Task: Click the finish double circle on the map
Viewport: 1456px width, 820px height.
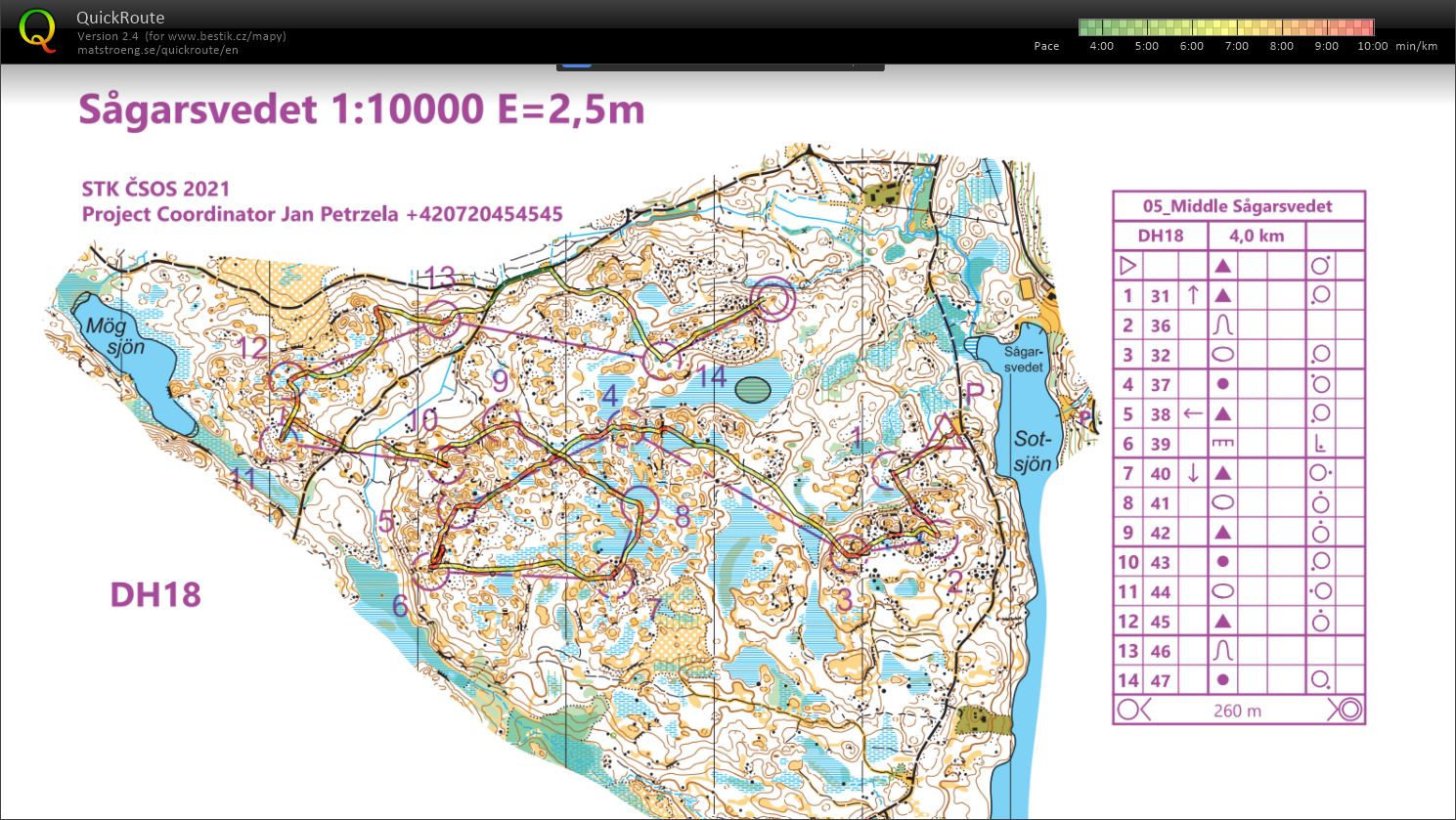Action: click(772, 301)
